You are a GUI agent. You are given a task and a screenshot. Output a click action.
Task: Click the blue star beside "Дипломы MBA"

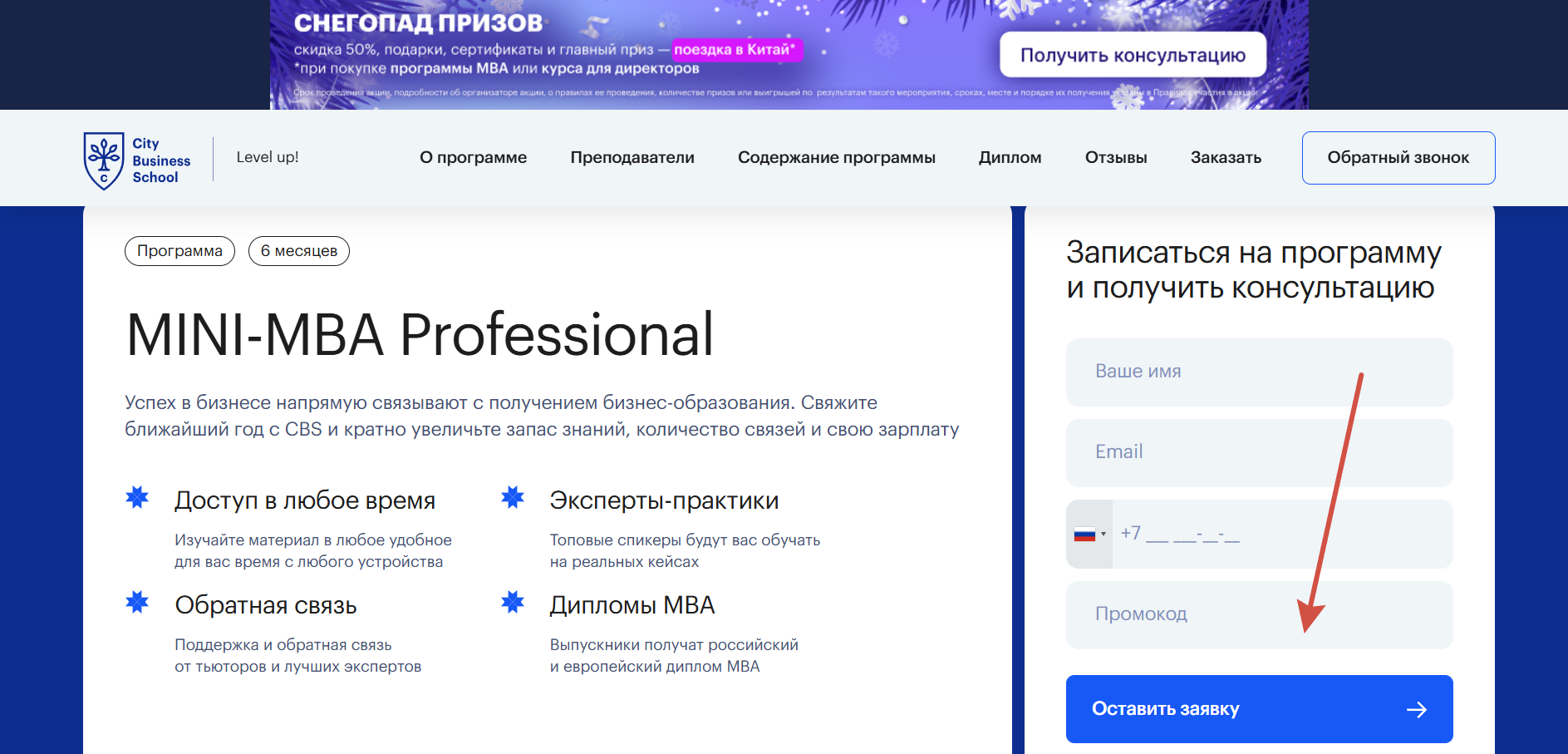(513, 602)
